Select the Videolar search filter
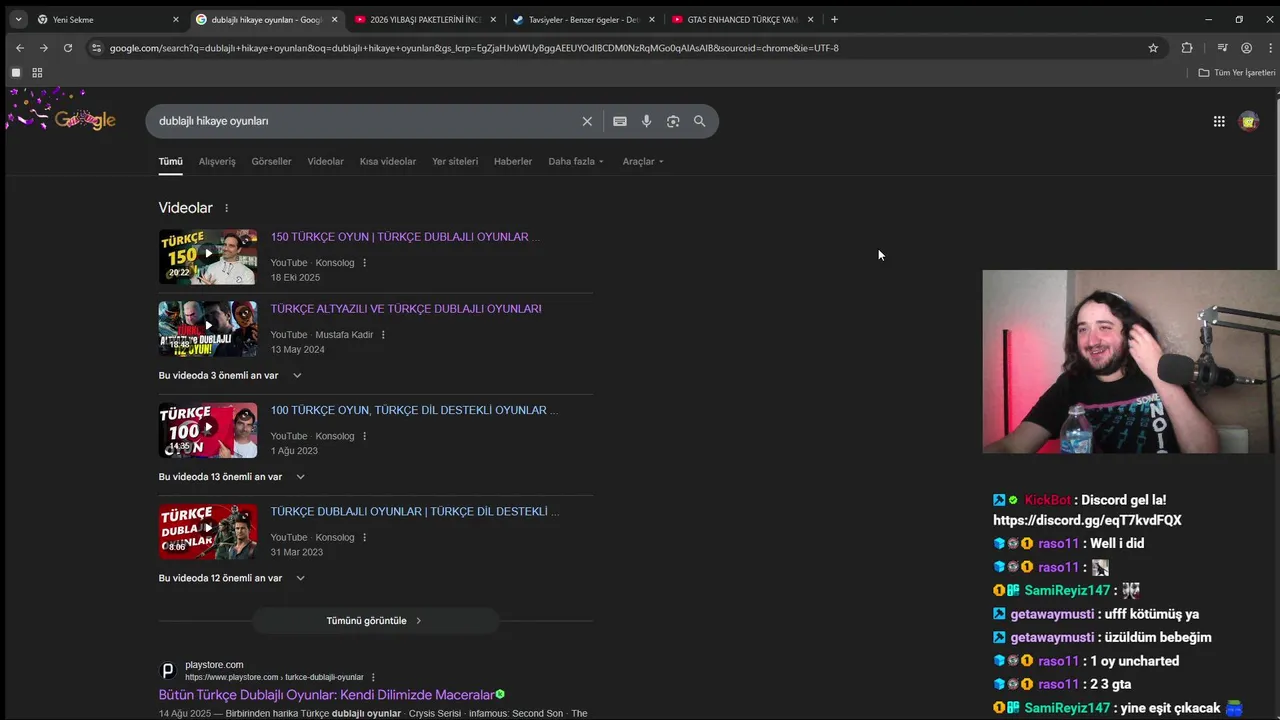The height and width of the screenshot is (720, 1280). (325, 161)
